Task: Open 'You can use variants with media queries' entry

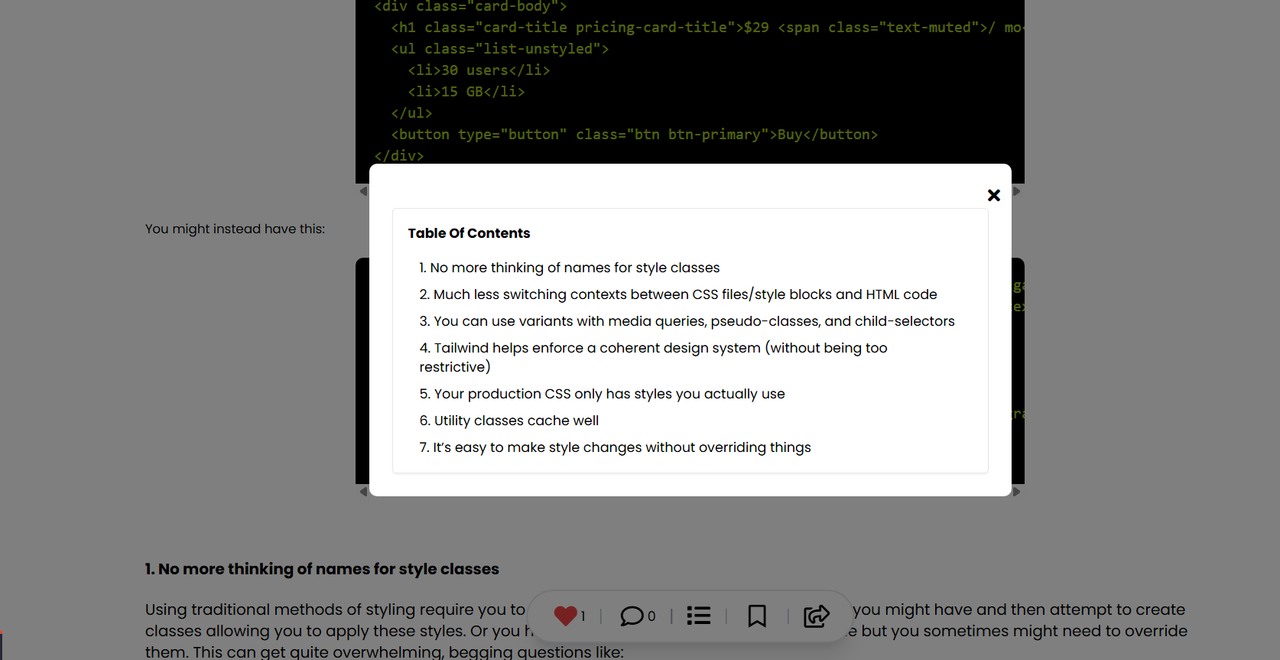Action: point(687,321)
